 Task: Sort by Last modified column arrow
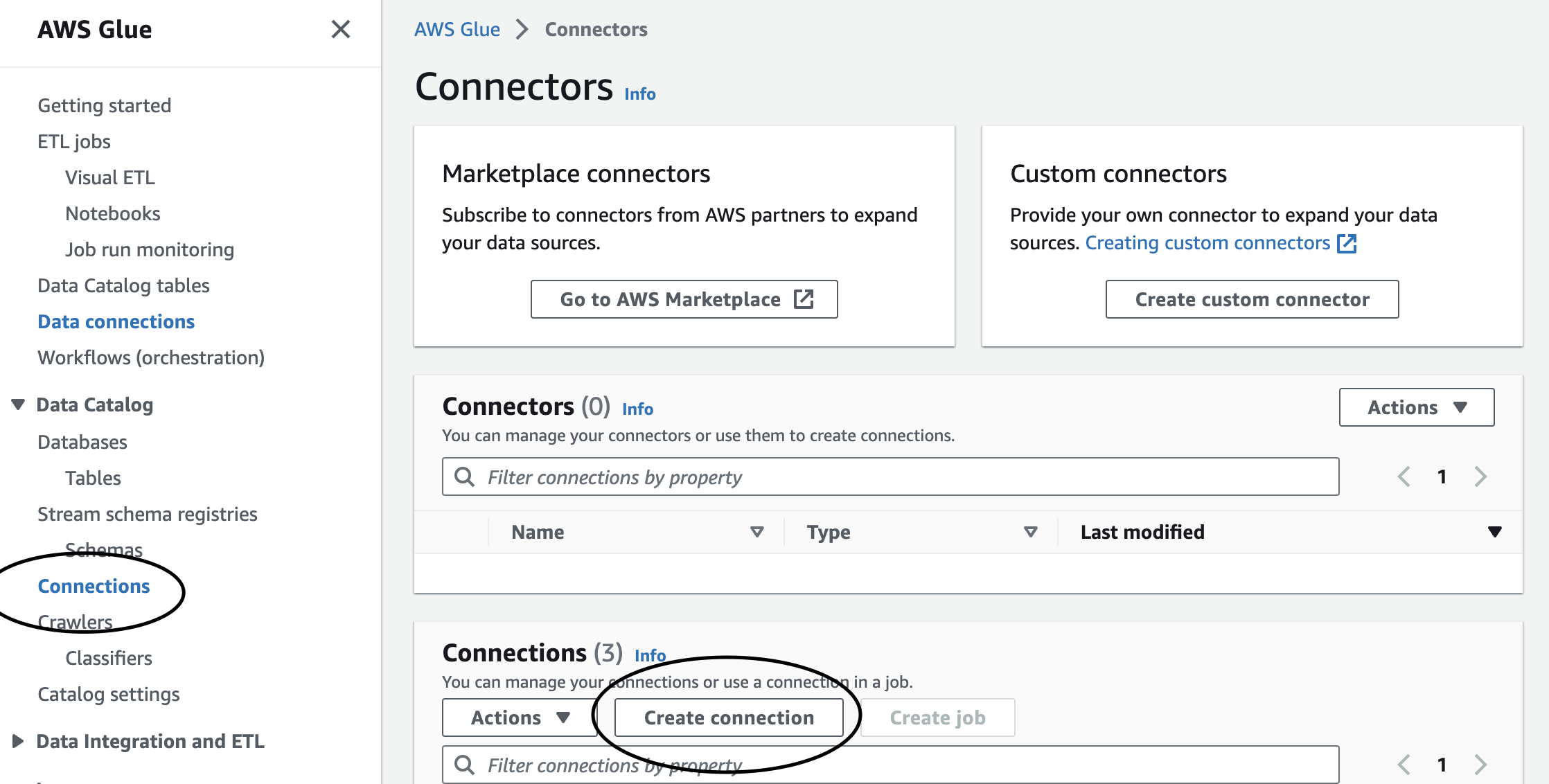coord(1494,532)
